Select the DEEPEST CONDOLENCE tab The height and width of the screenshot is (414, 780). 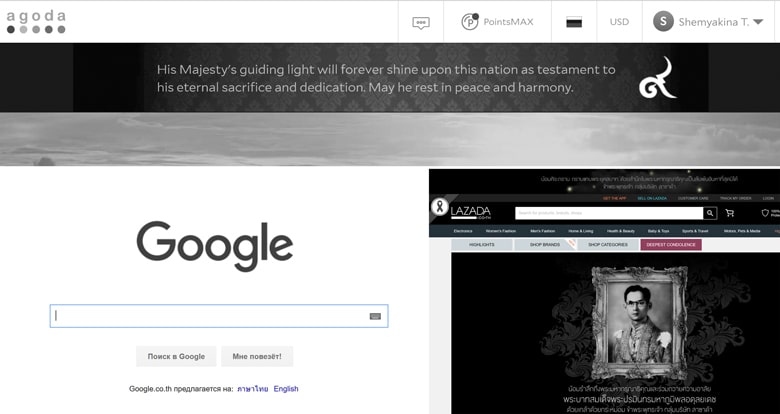point(671,245)
